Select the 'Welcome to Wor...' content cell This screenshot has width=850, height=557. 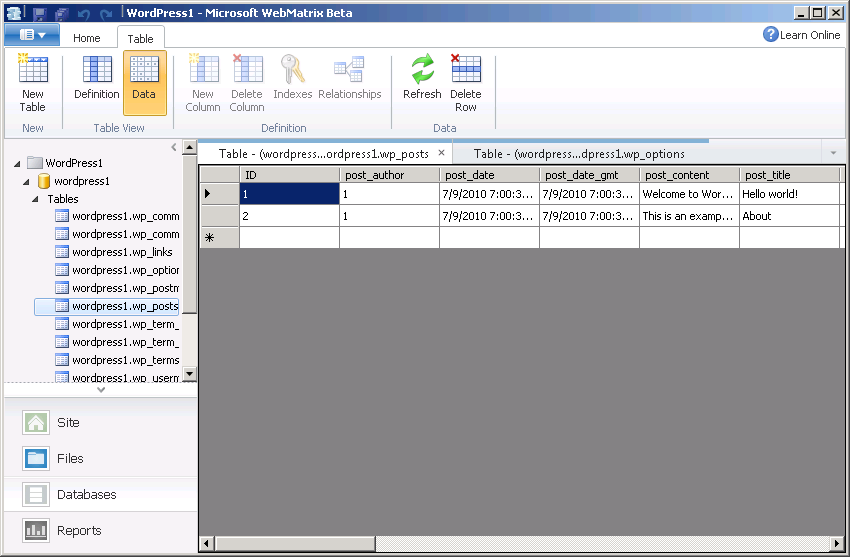point(690,194)
